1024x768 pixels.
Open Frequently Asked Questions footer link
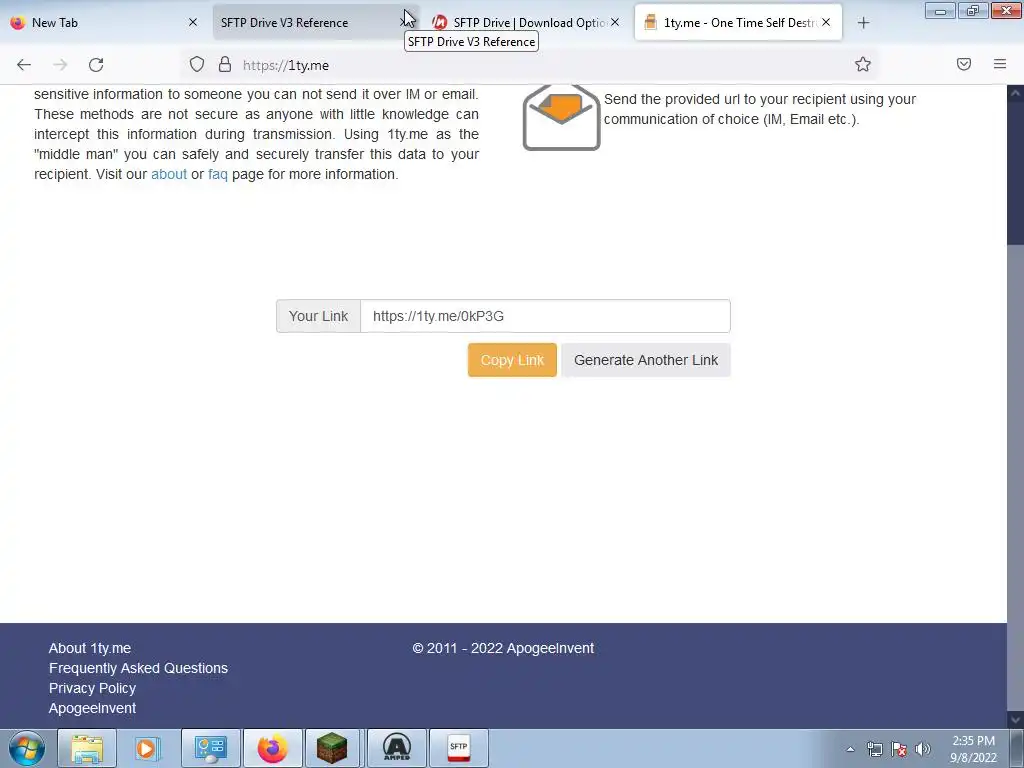point(138,668)
